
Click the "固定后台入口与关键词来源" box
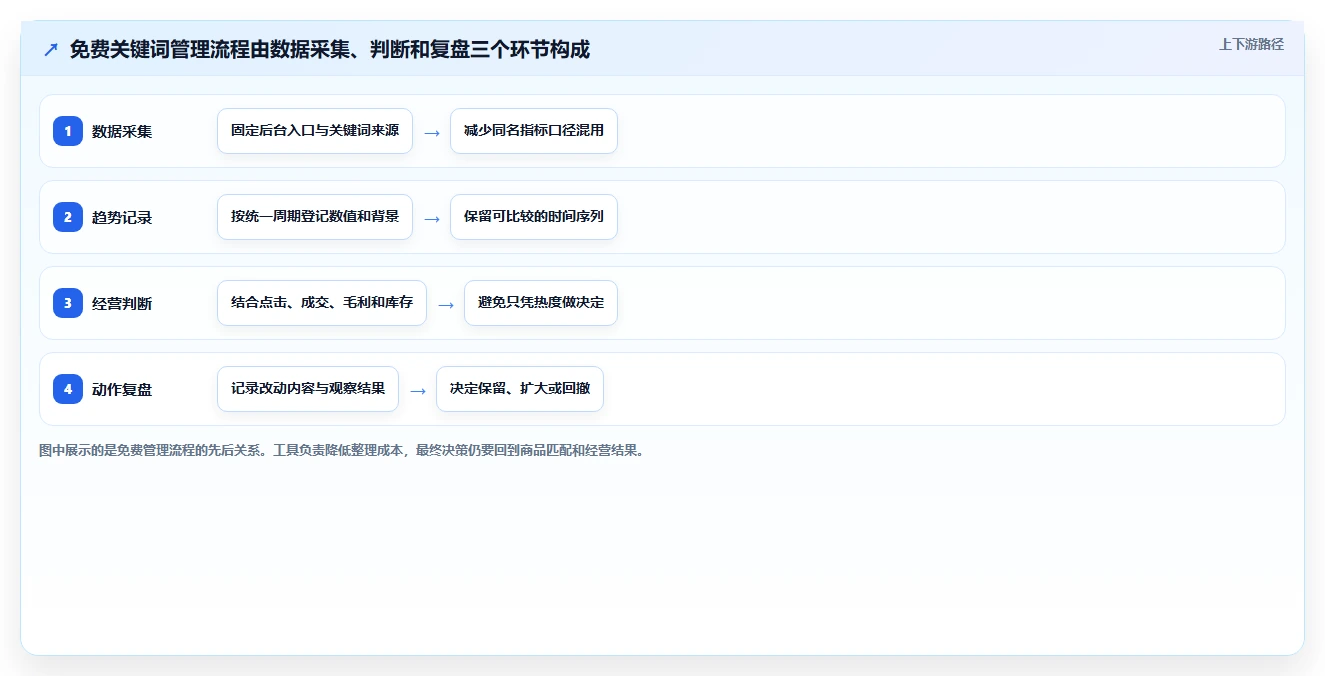[315, 131]
